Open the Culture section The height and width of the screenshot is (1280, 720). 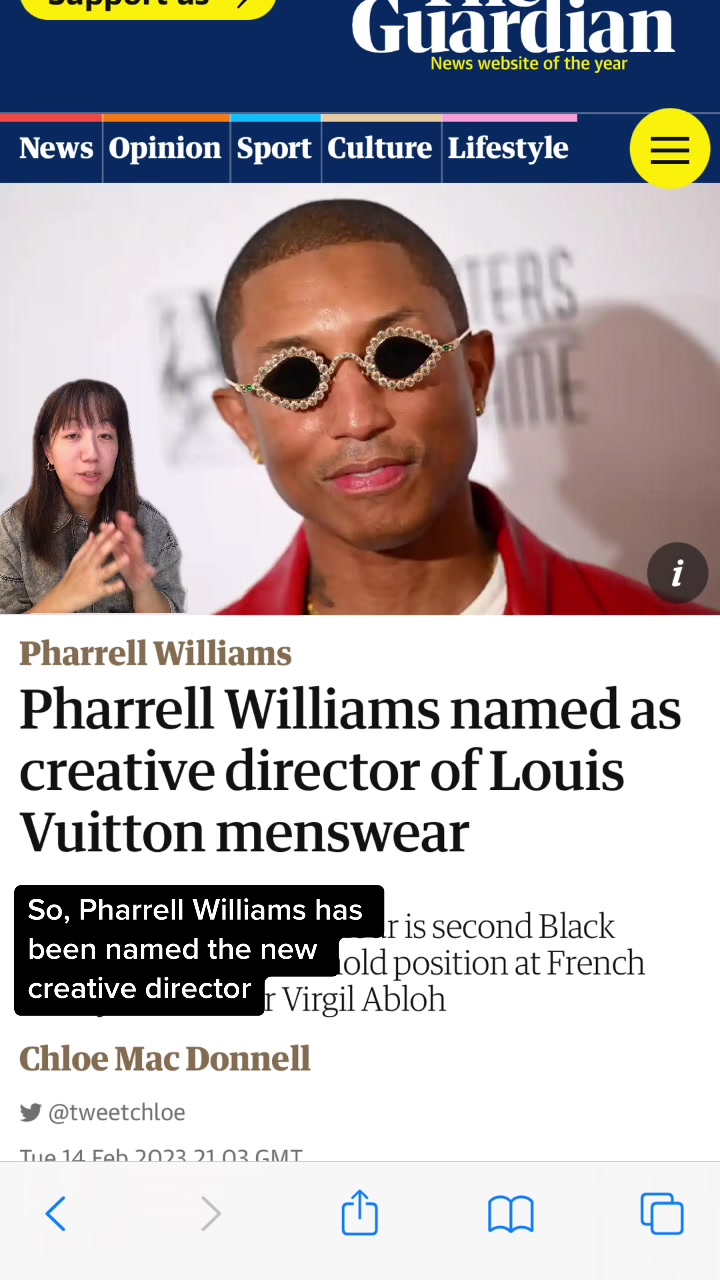380,148
